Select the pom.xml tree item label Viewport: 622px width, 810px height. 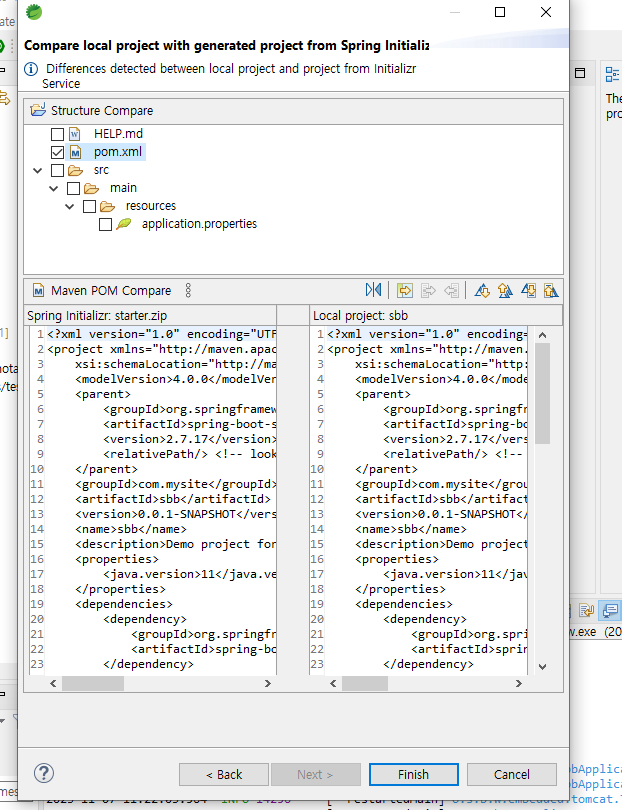(118, 152)
